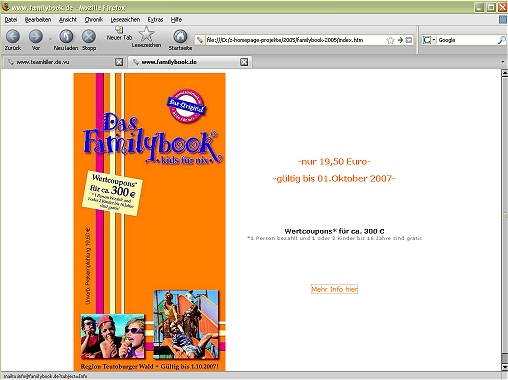This screenshot has height=380, width=508.
Task: Click the Familybook orange cover image
Action: pyautogui.click(x=149, y=222)
